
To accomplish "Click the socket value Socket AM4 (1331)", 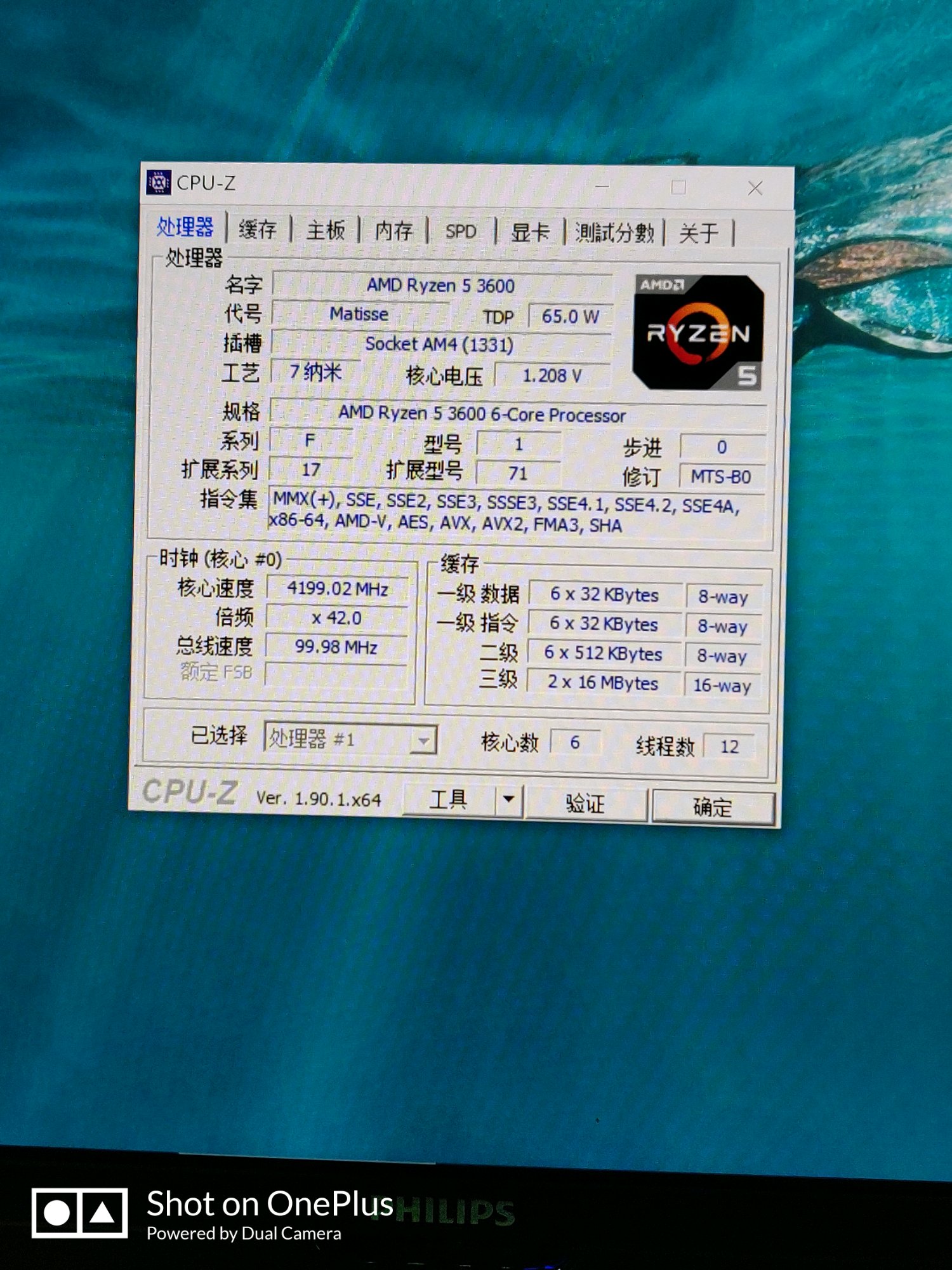I will [440, 344].
